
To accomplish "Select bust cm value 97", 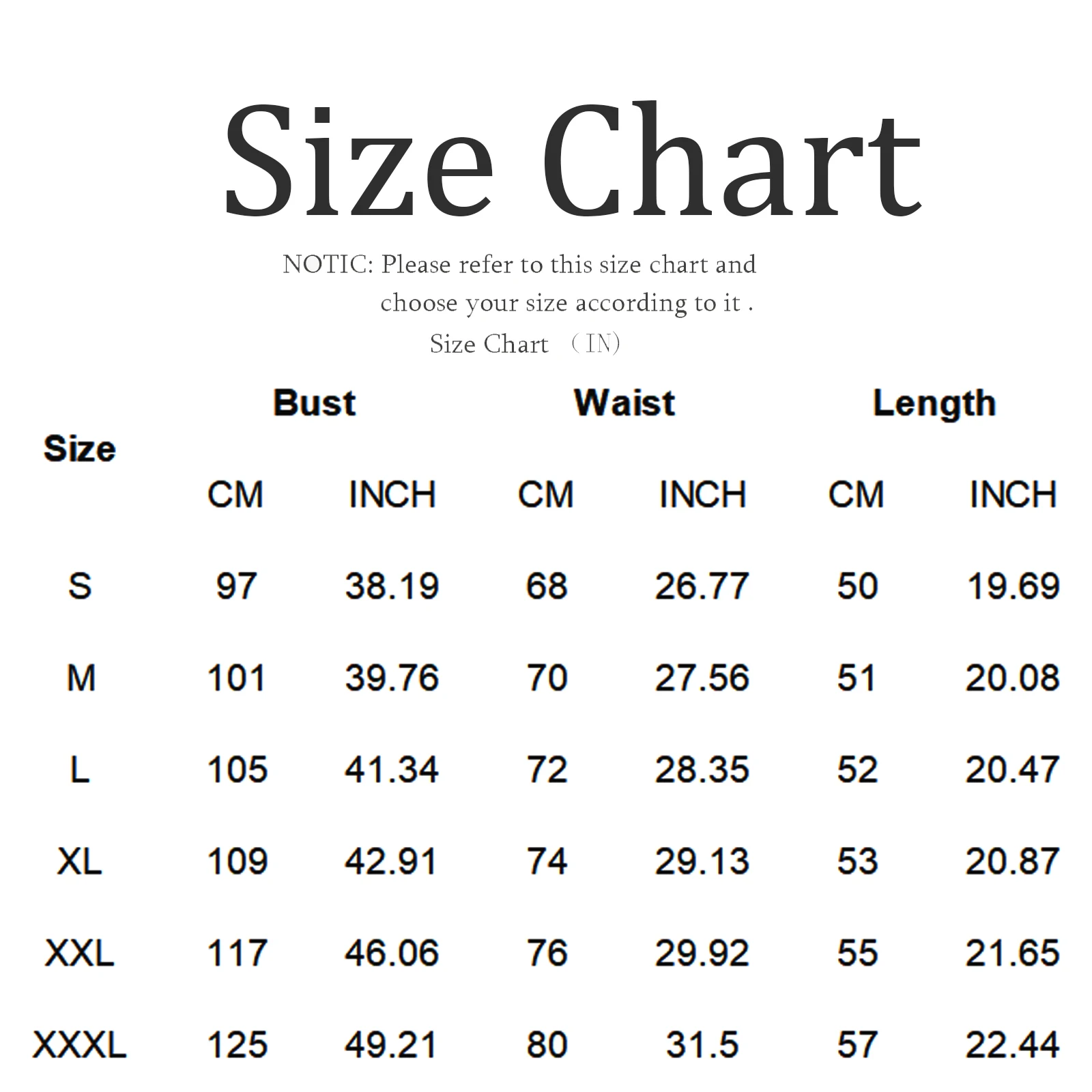I will tap(236, 586).
